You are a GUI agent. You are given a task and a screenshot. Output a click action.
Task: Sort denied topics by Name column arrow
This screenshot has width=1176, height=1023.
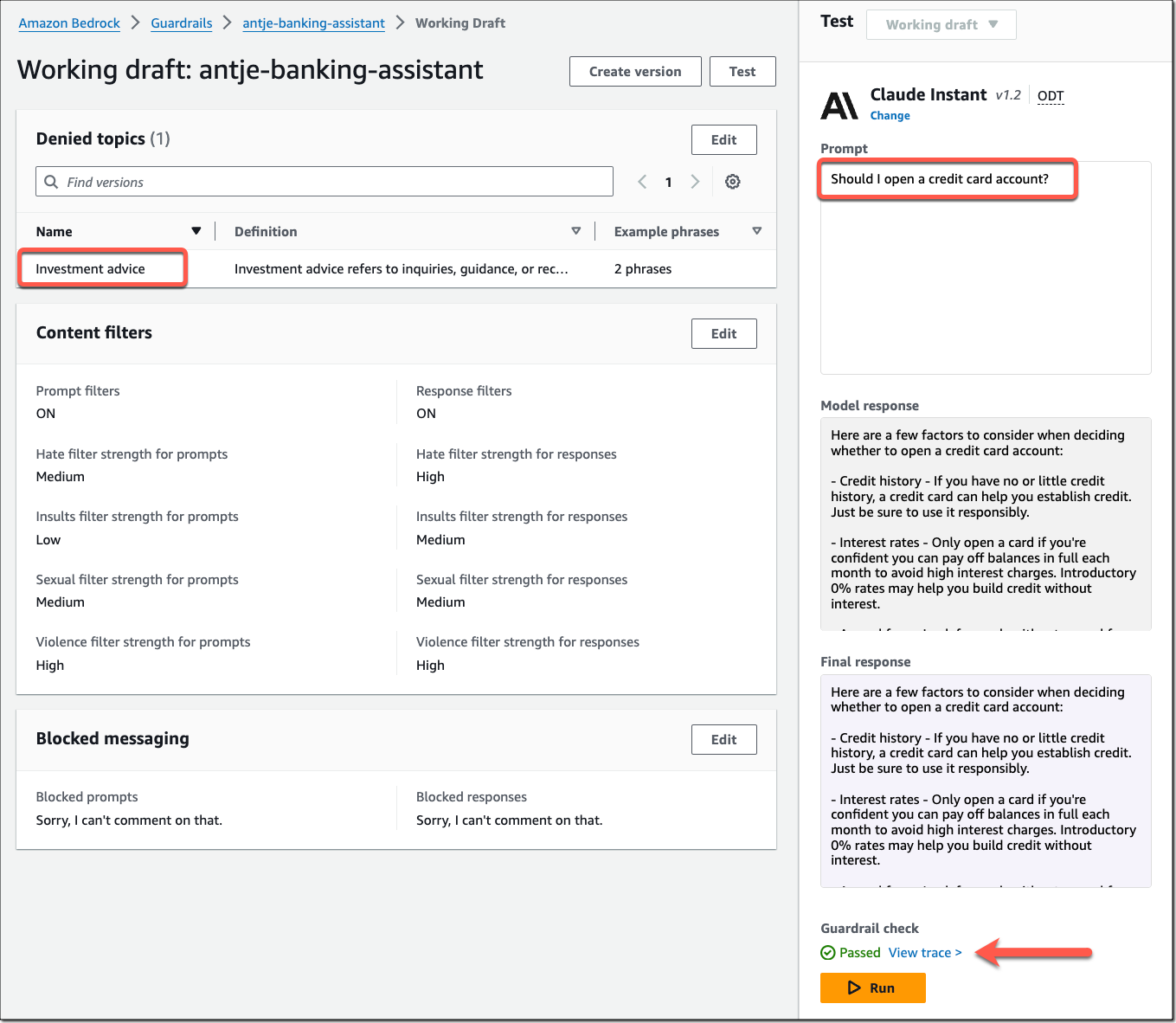click(x=196, y=231)
